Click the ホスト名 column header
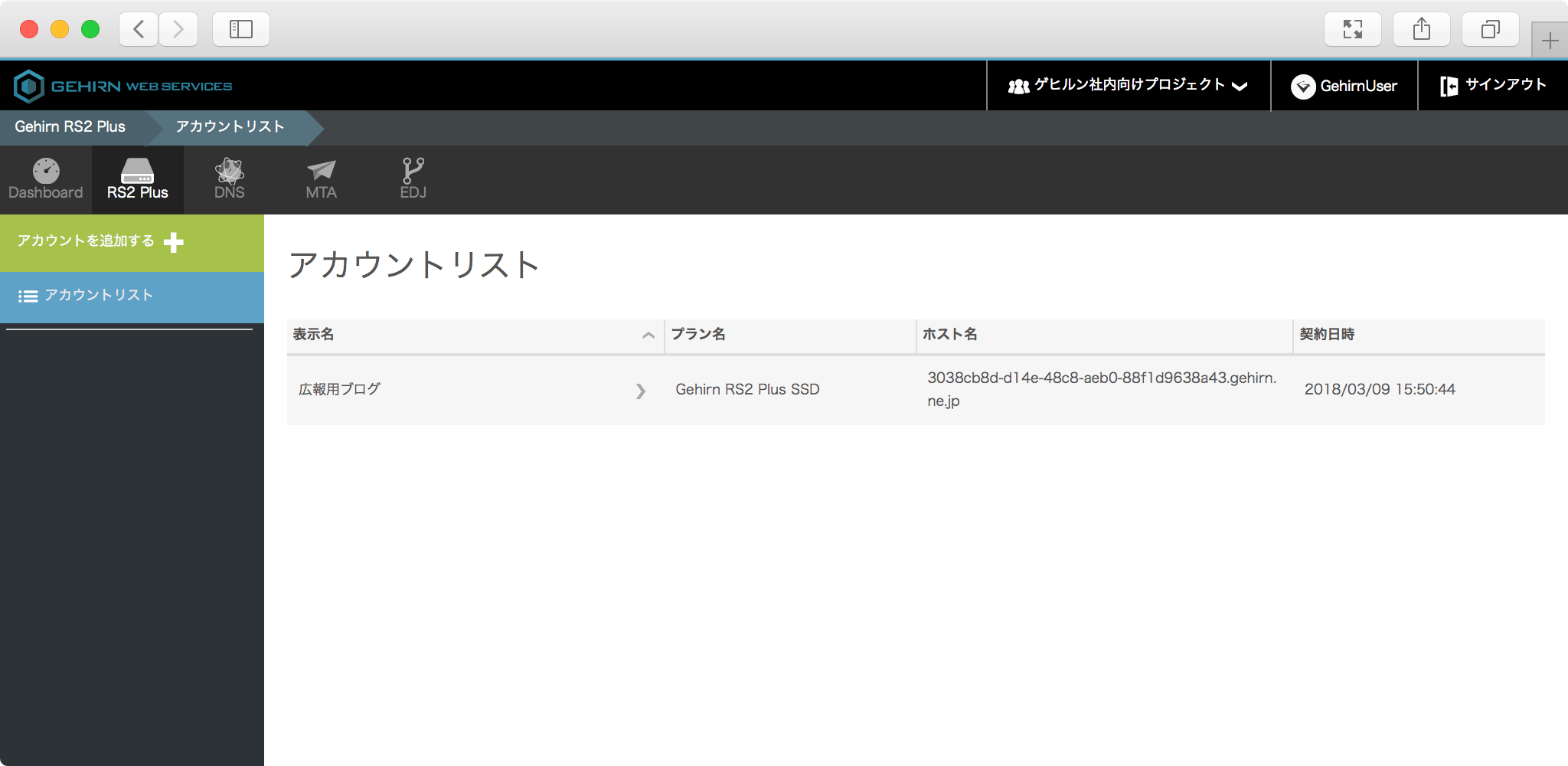1568x766 pixels. tap(949, 335)
